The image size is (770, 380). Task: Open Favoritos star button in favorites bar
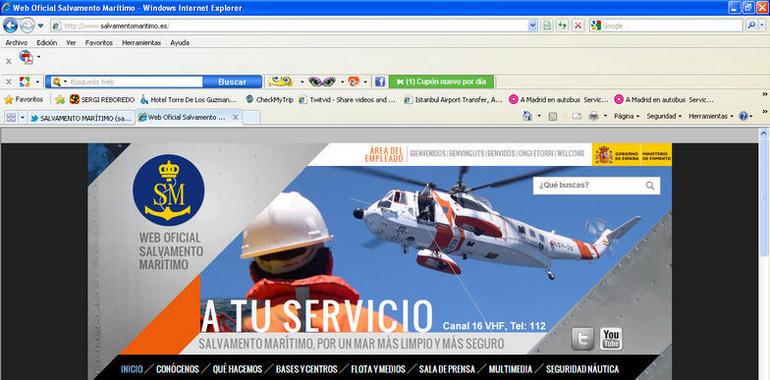[24, 100]
